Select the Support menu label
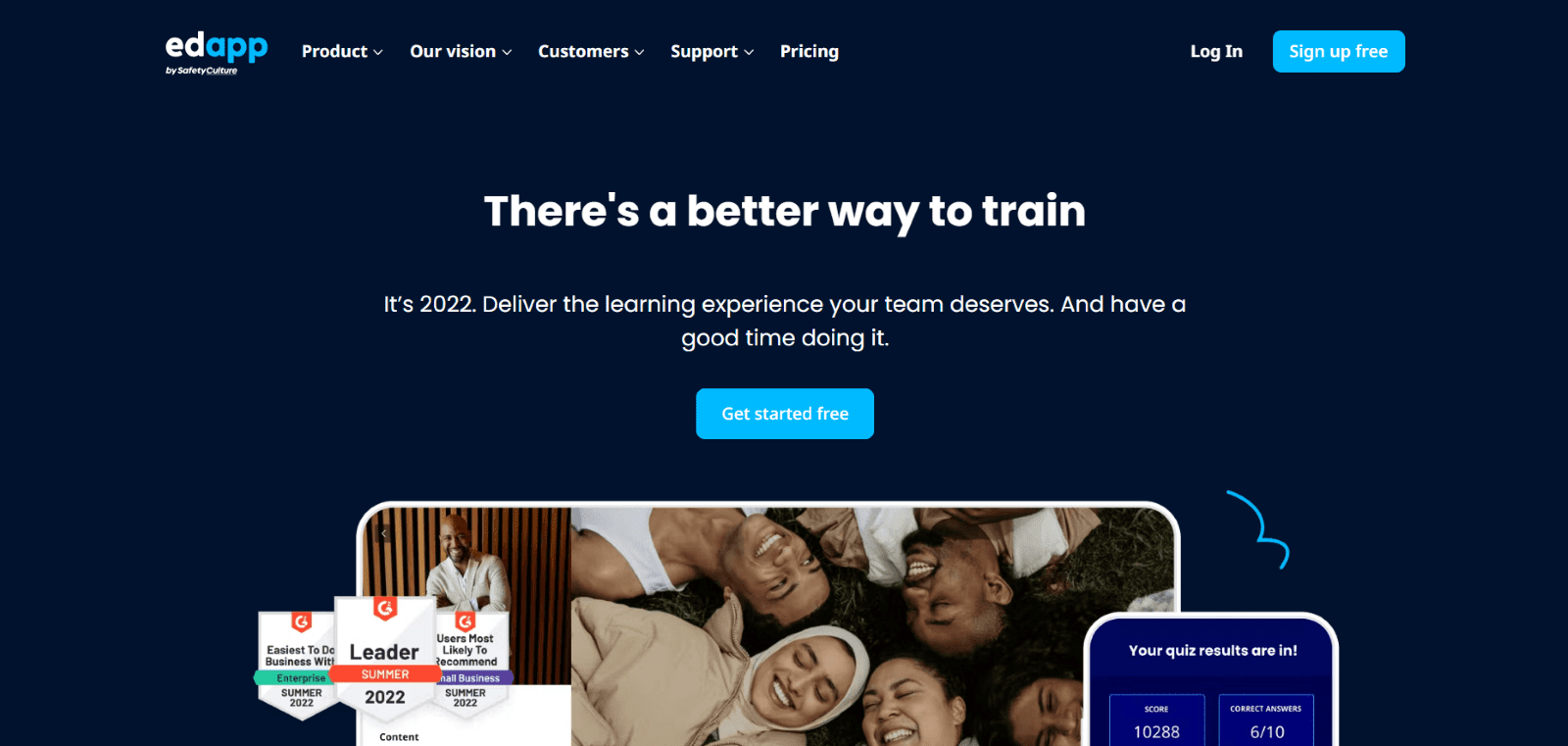Image resolution: width=1568 pixels, height=746 pixels. [704, 51]
